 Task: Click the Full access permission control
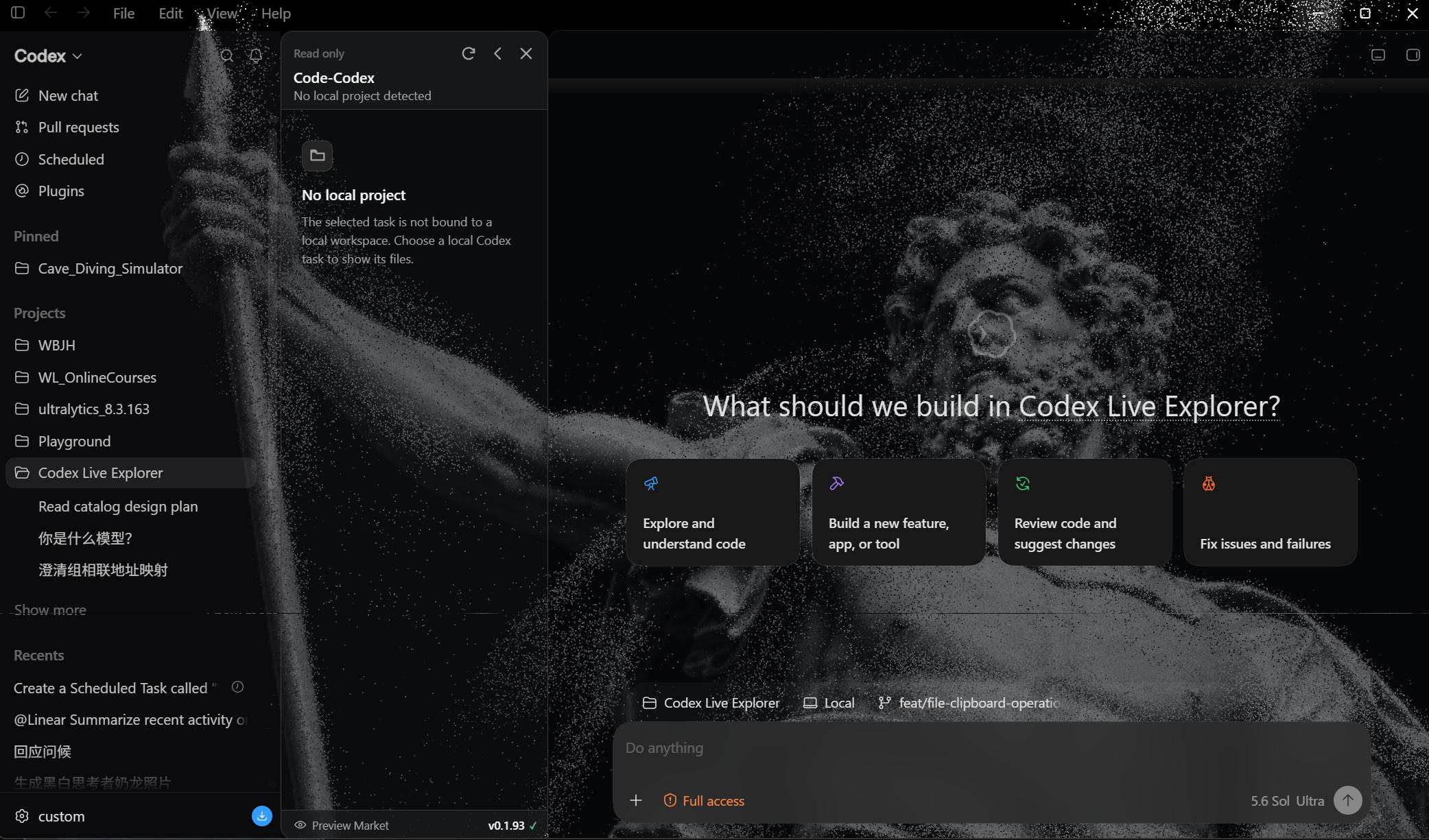704,801
